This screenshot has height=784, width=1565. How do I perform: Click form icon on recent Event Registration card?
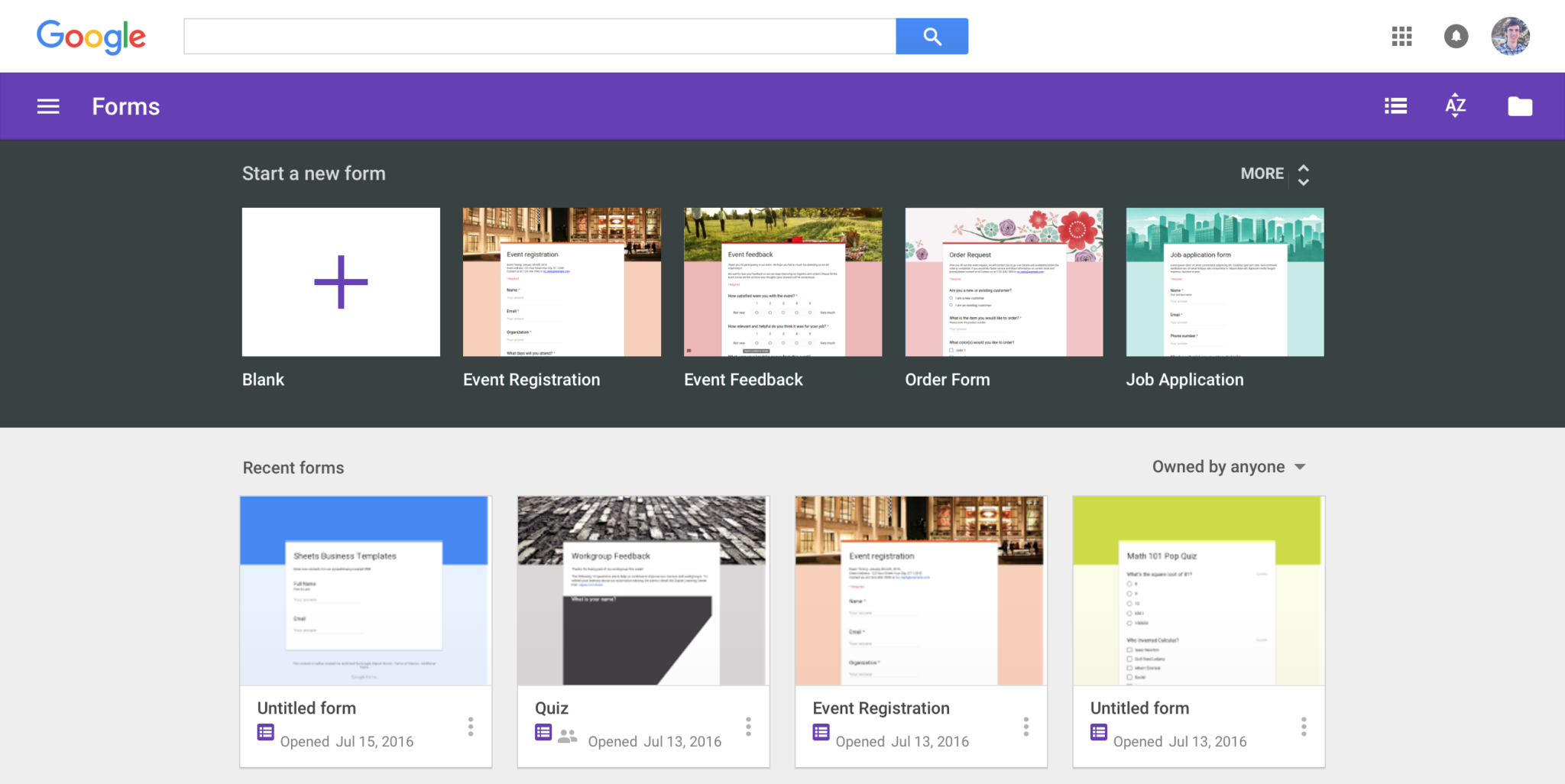click(x=821, y=732)
